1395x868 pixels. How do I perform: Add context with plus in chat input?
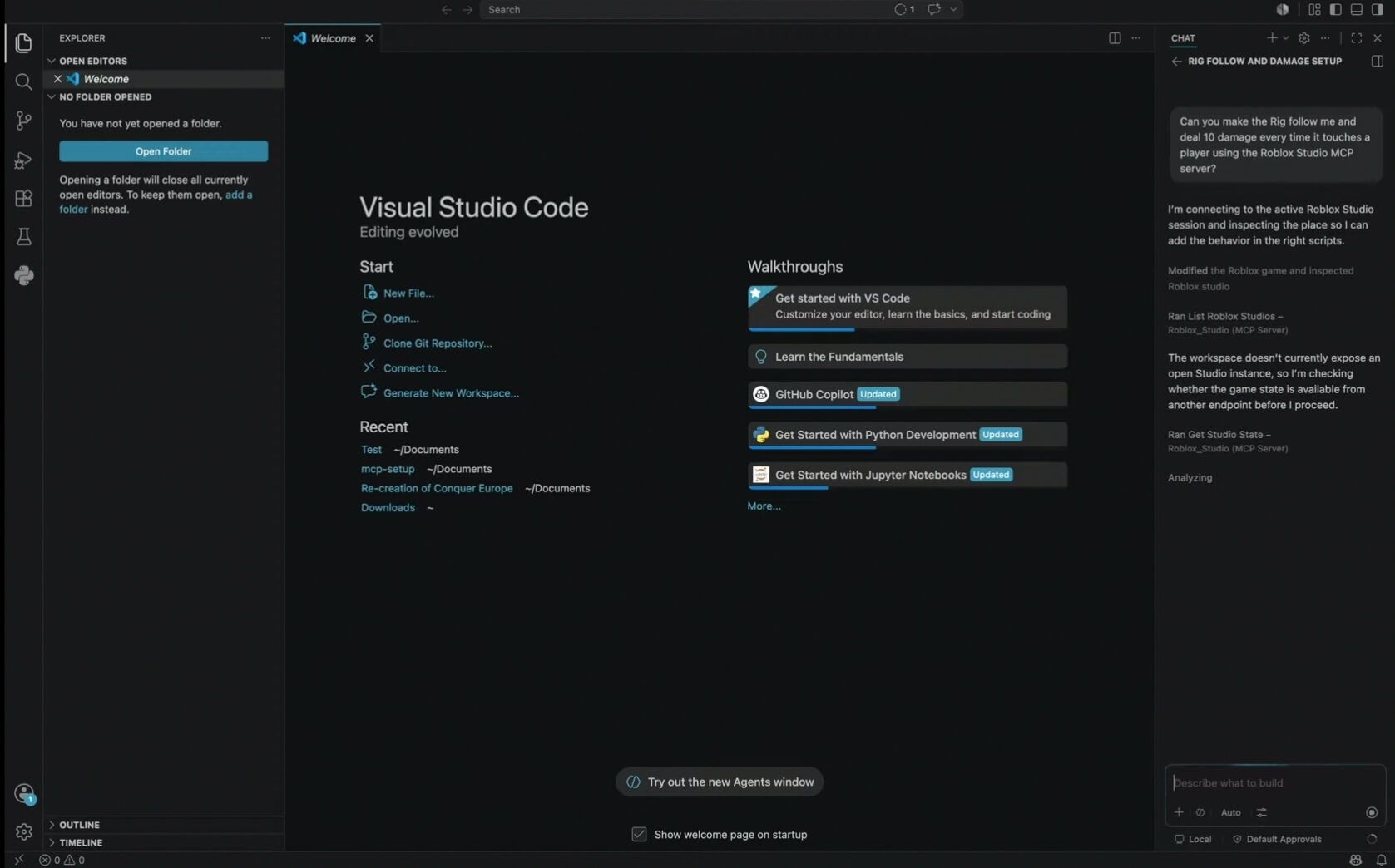[1179, 812]
